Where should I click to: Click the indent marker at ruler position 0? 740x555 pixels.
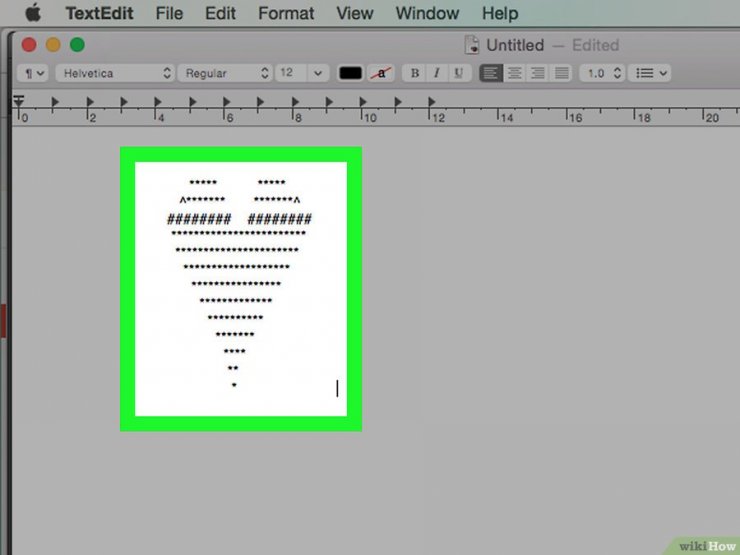19,102
